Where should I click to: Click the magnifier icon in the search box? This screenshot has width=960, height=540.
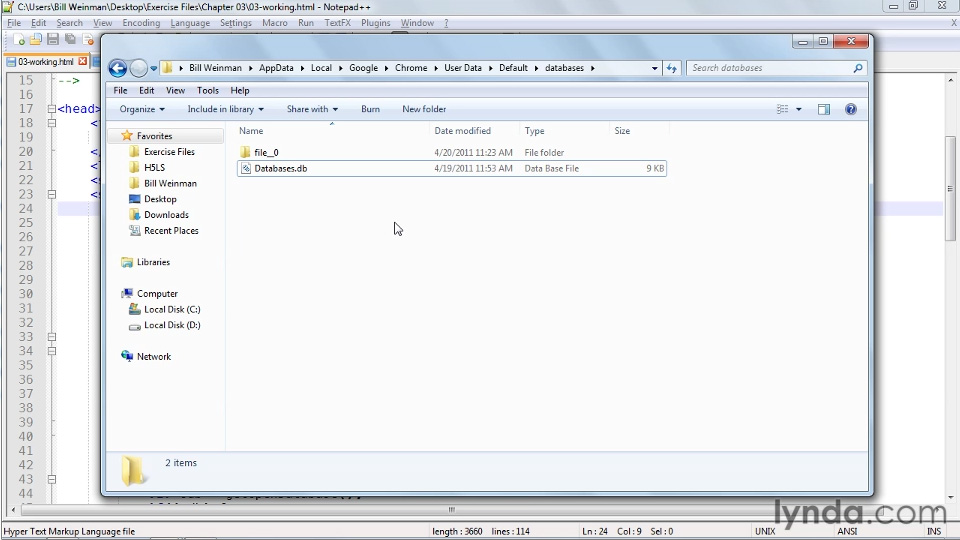click(x=858, y=68)
